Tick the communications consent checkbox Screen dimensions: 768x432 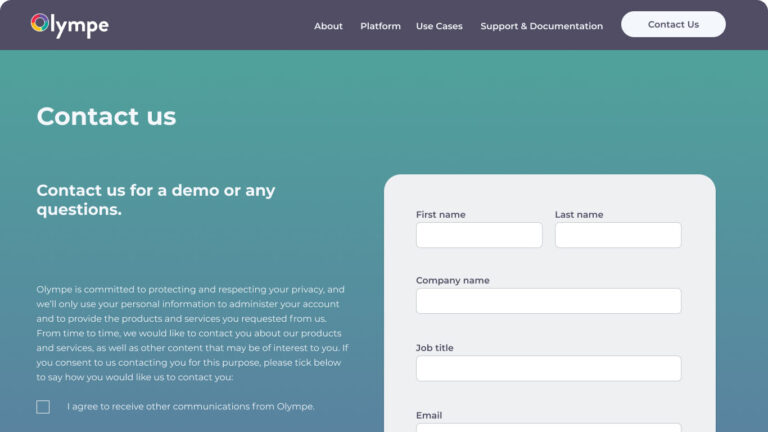click(43, 407)
